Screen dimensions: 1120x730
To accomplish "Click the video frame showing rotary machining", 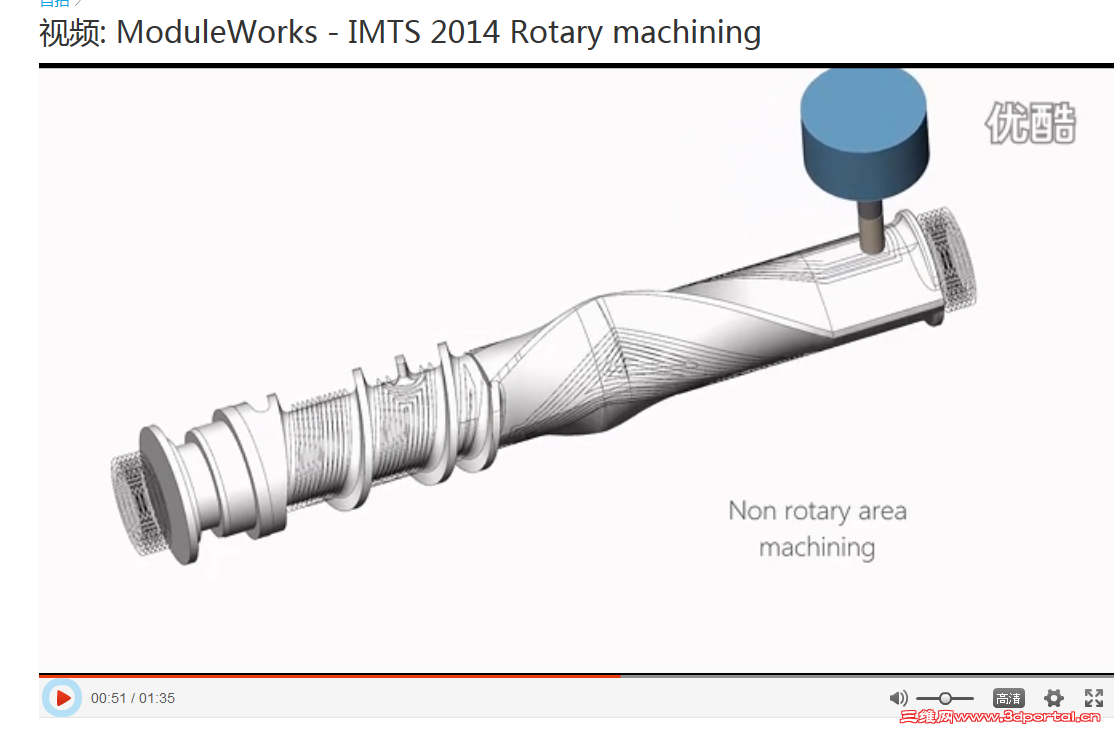I will [x=576, y=370].
